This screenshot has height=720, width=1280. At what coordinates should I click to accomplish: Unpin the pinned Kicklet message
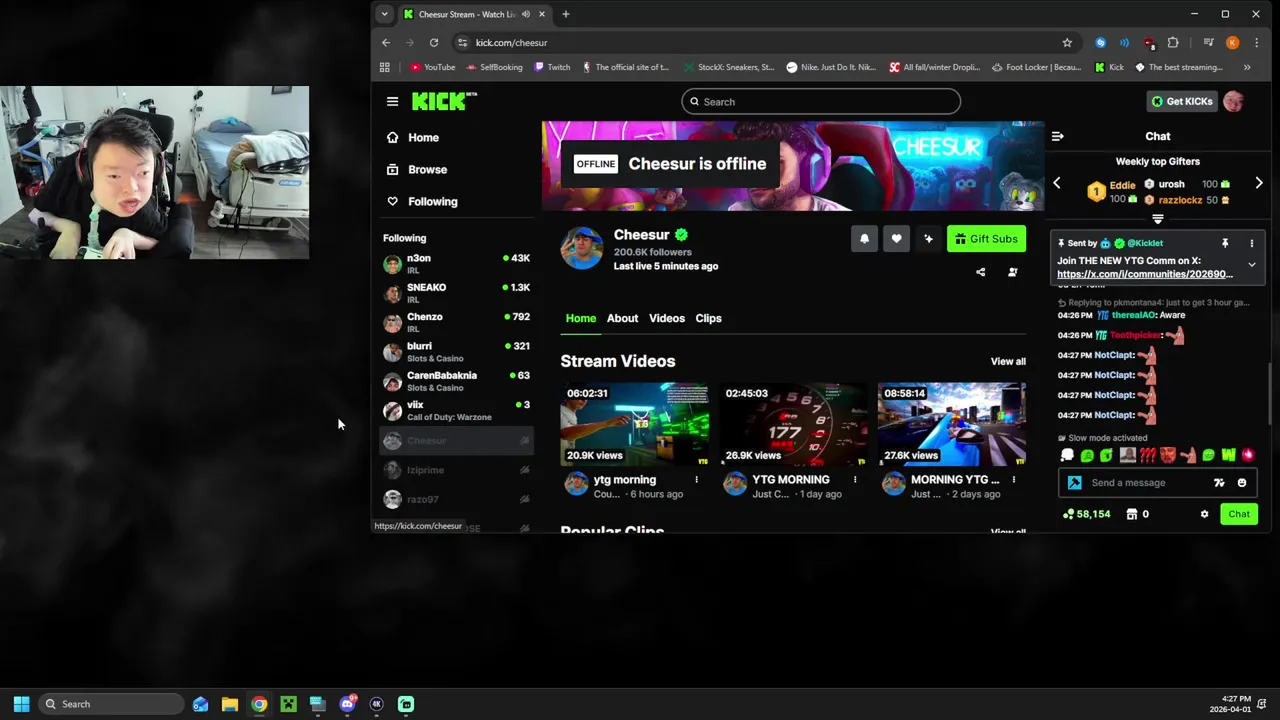point(1225,243)
